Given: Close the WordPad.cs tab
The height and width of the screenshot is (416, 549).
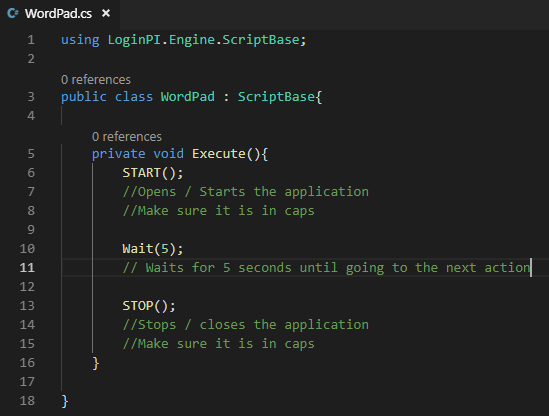Looking at the screenshot, I should 106,13.
